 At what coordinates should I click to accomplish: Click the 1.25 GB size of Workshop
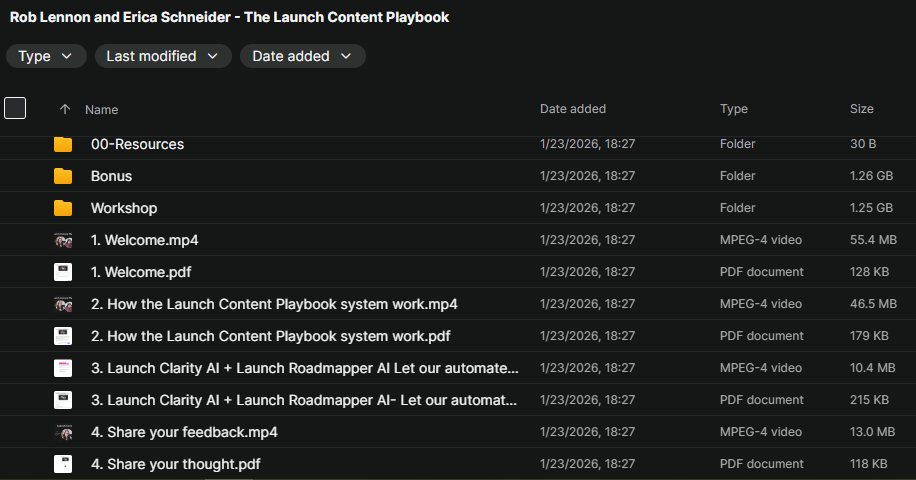(x=871, y=208)
